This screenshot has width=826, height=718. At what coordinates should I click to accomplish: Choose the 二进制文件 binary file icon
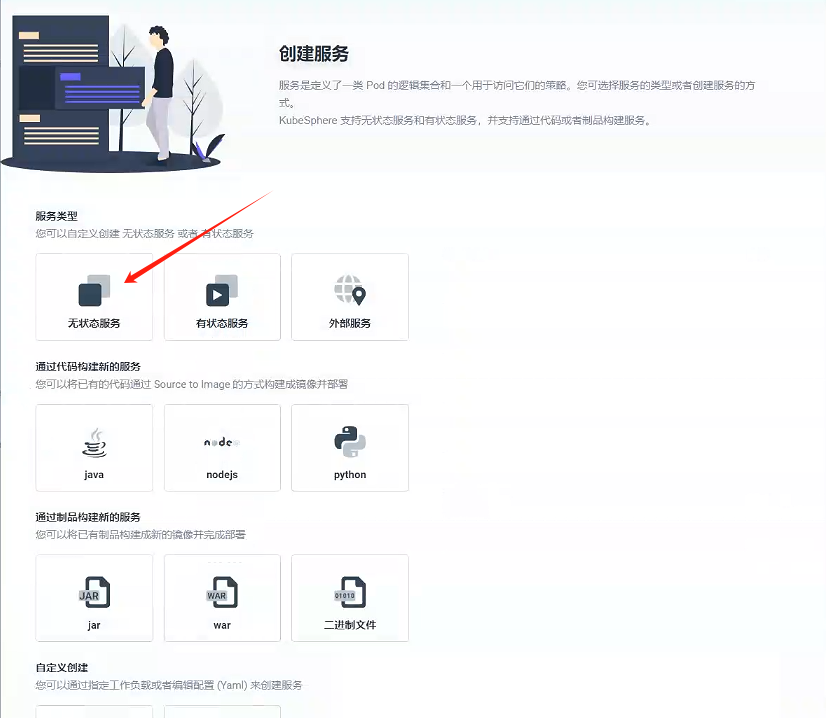[350, 592]
